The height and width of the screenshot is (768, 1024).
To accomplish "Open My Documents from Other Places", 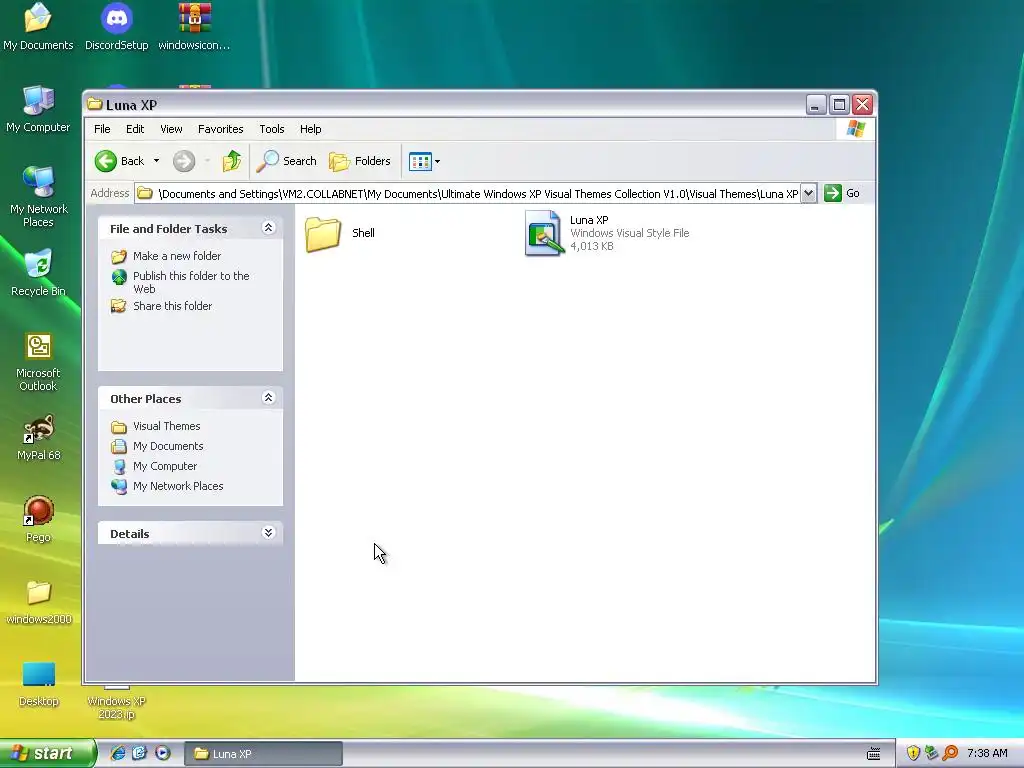I will pyautogui.click(x=168, y=446).
